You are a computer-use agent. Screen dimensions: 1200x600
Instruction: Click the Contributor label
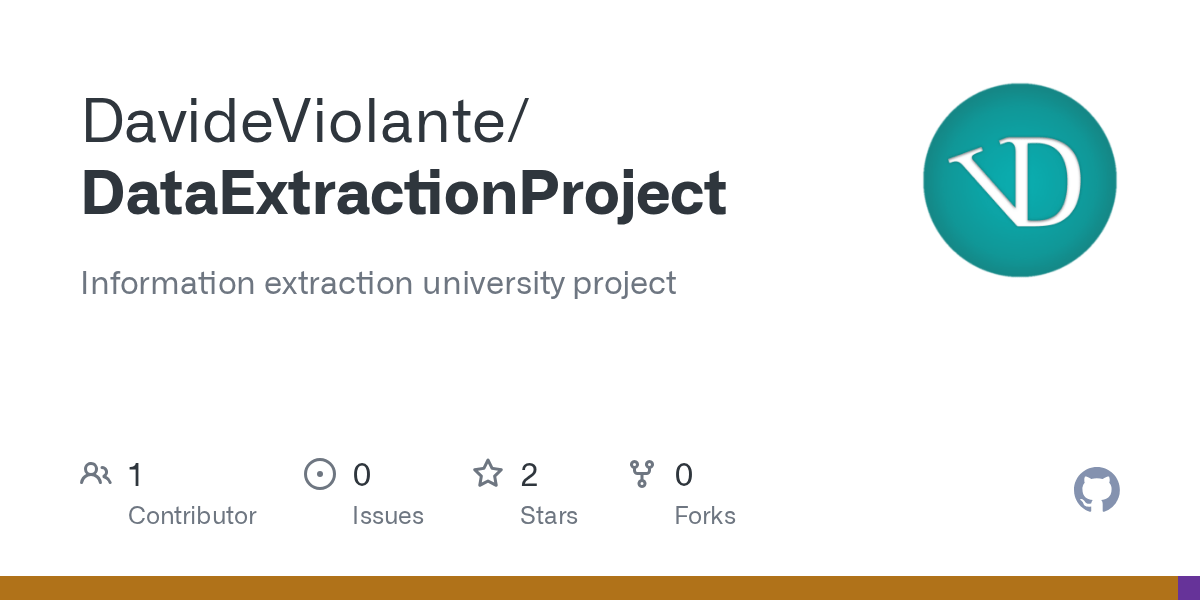click(192, 516)
